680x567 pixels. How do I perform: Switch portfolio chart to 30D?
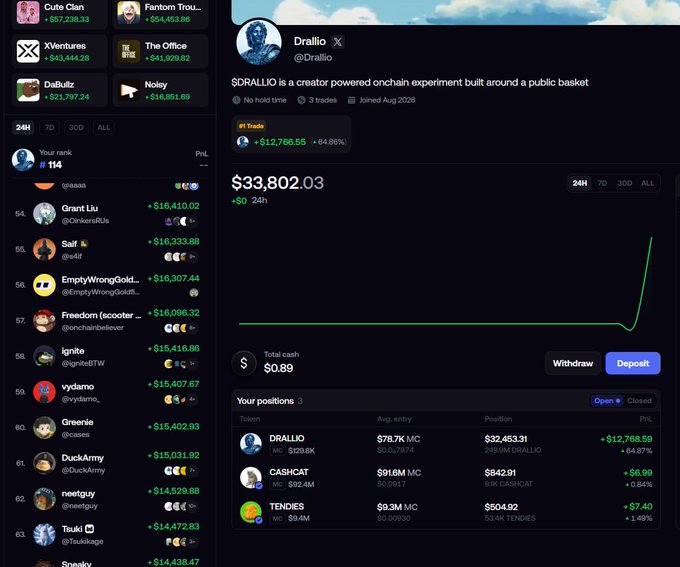click(x=624, y=183)
